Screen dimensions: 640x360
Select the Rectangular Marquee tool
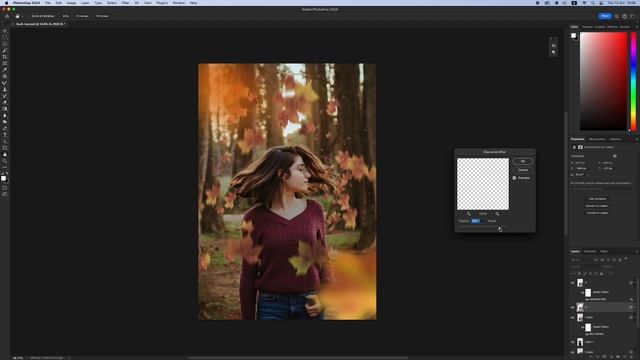(4, 38)
